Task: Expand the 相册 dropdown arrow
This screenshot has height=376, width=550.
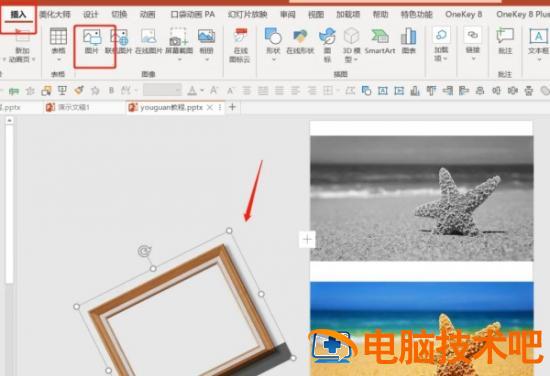Action: pos(207,60)
